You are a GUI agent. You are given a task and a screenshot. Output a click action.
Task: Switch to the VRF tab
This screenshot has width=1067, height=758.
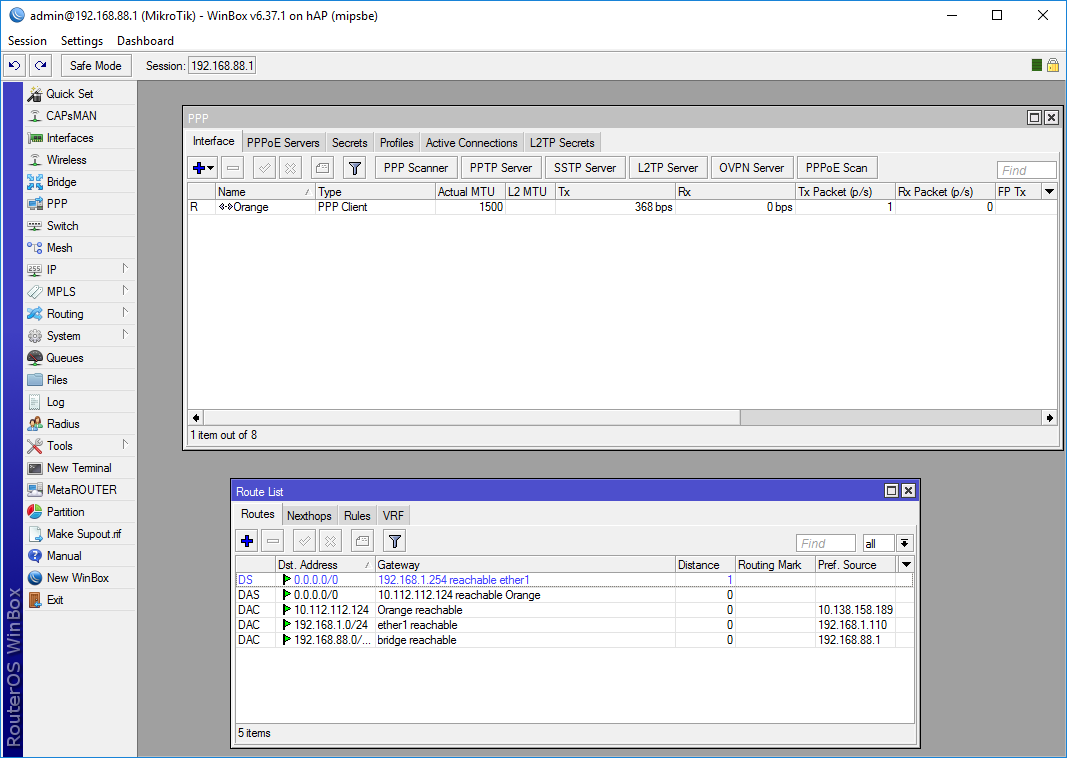393,516
